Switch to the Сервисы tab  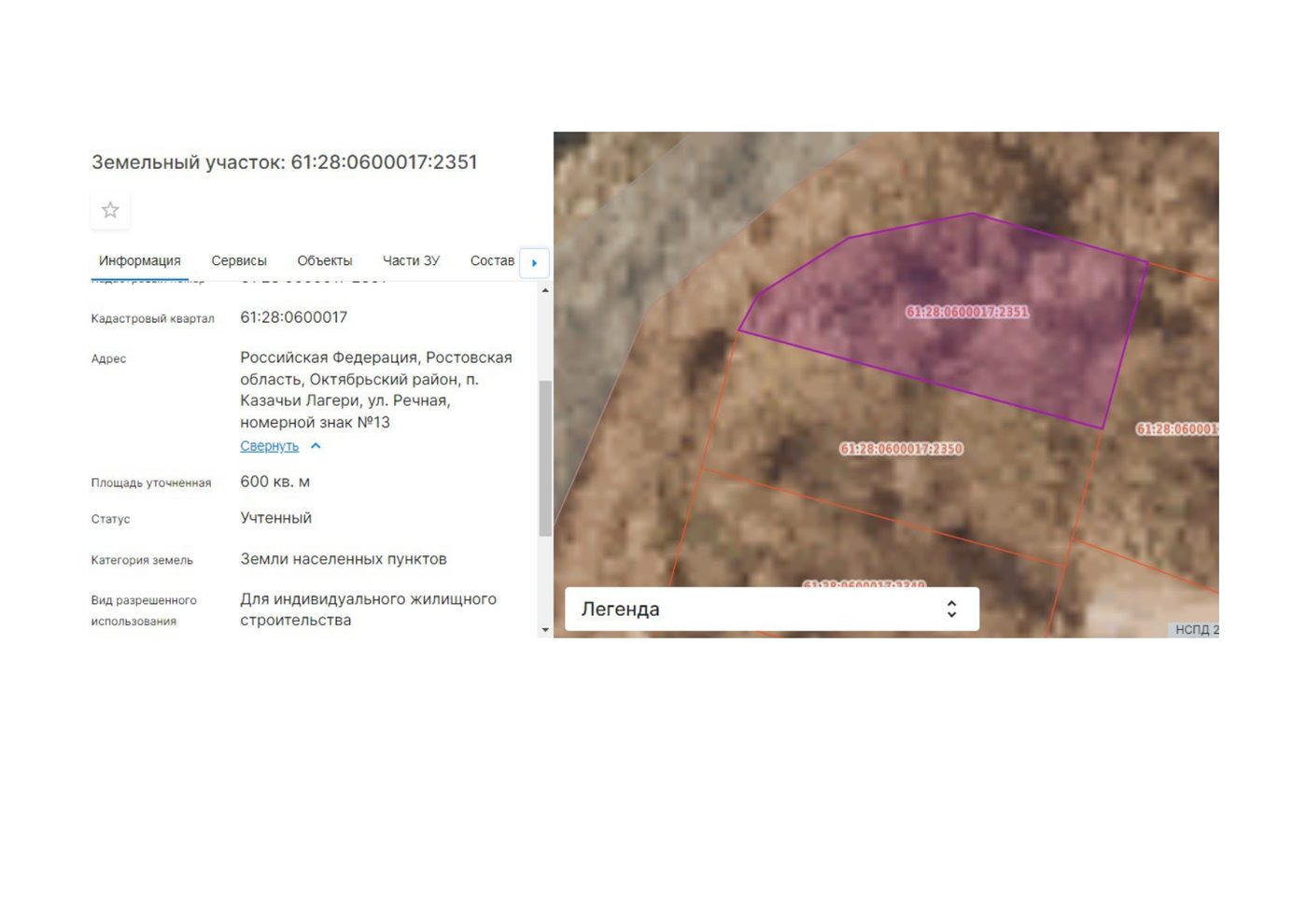coord(239,261)
